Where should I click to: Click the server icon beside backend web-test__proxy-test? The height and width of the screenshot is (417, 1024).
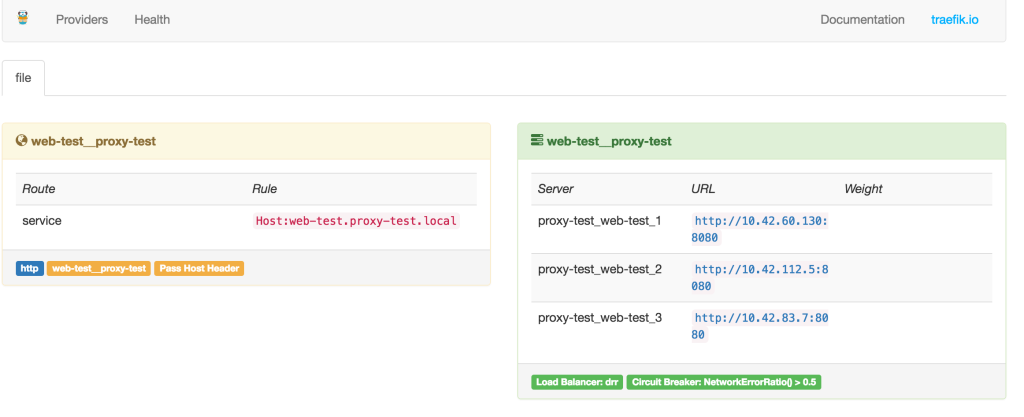coord(537,141)
